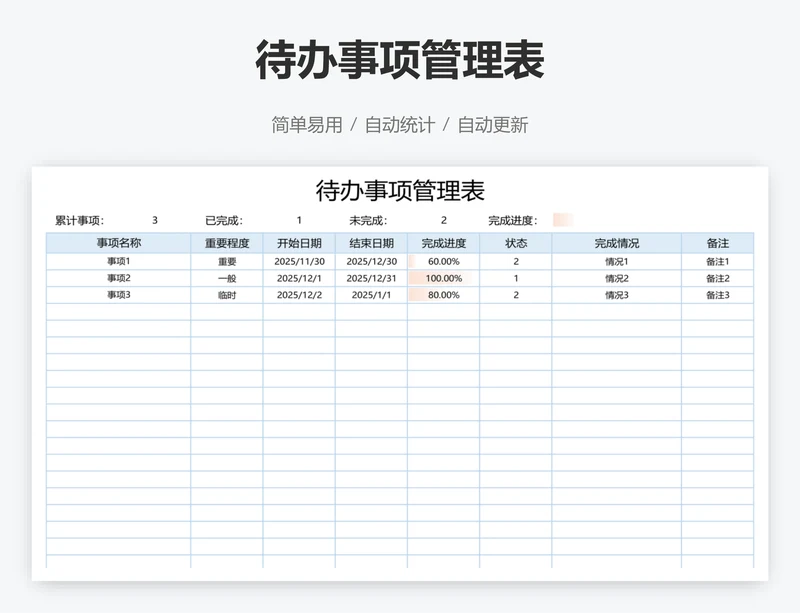Select the 重要程度 column header
The height and width of the screenshot is (613, 800).
click(227, 243)
